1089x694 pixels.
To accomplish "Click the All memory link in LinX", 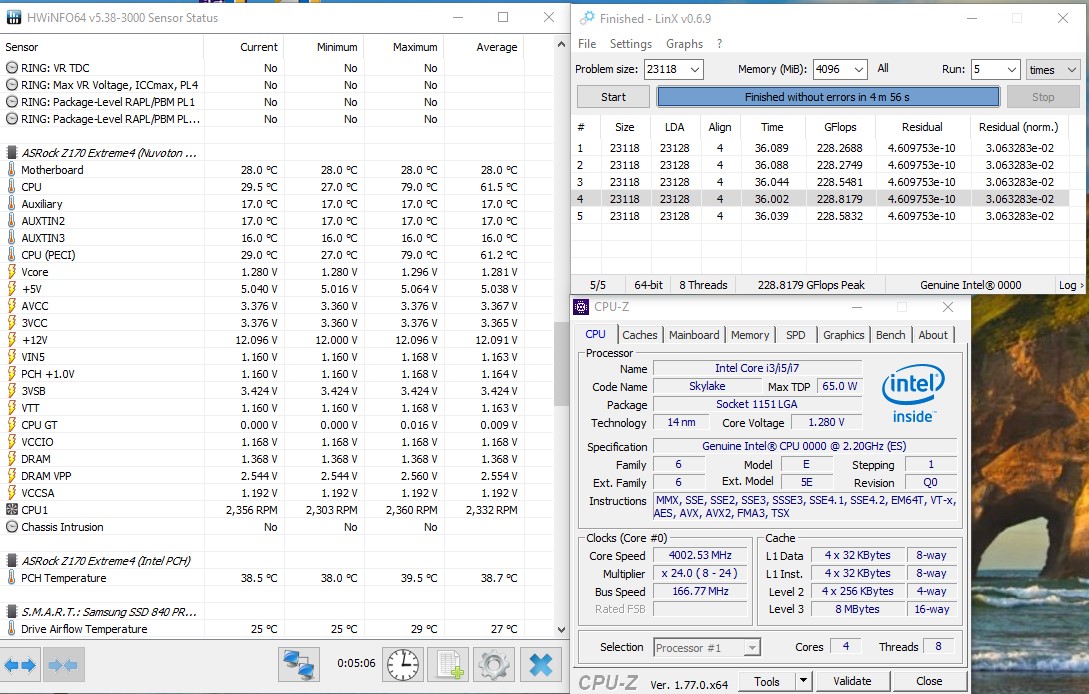I will (883, 68).
